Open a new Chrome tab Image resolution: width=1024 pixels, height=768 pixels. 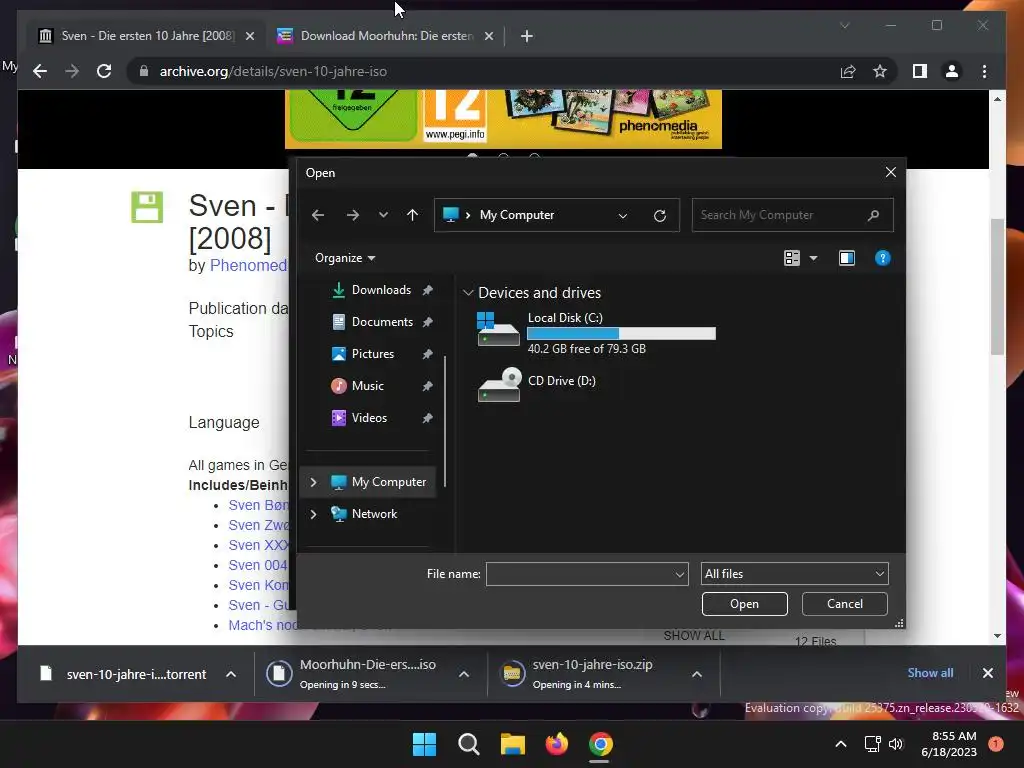pyautogui.click(x=527, y=37)
